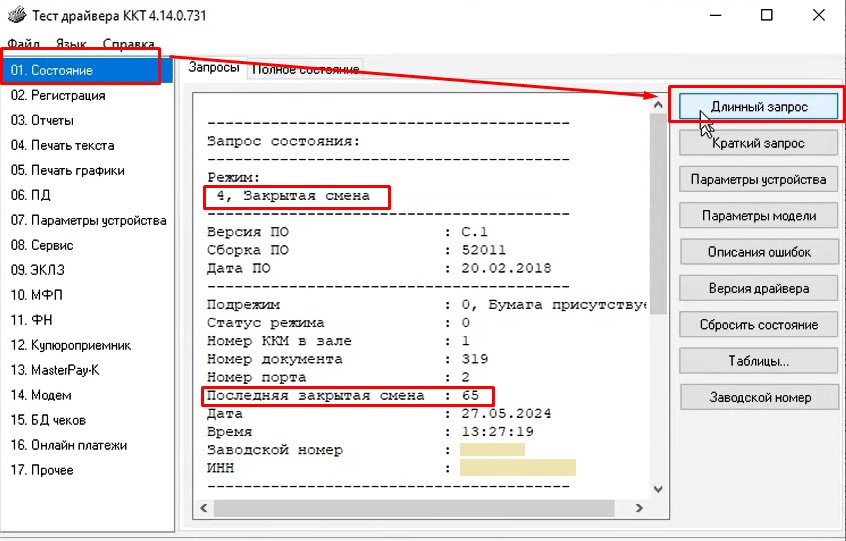Click the 'Последняя закрытая смена' line
The height and width of the screenshot is (541, 846).
(343, 396)
